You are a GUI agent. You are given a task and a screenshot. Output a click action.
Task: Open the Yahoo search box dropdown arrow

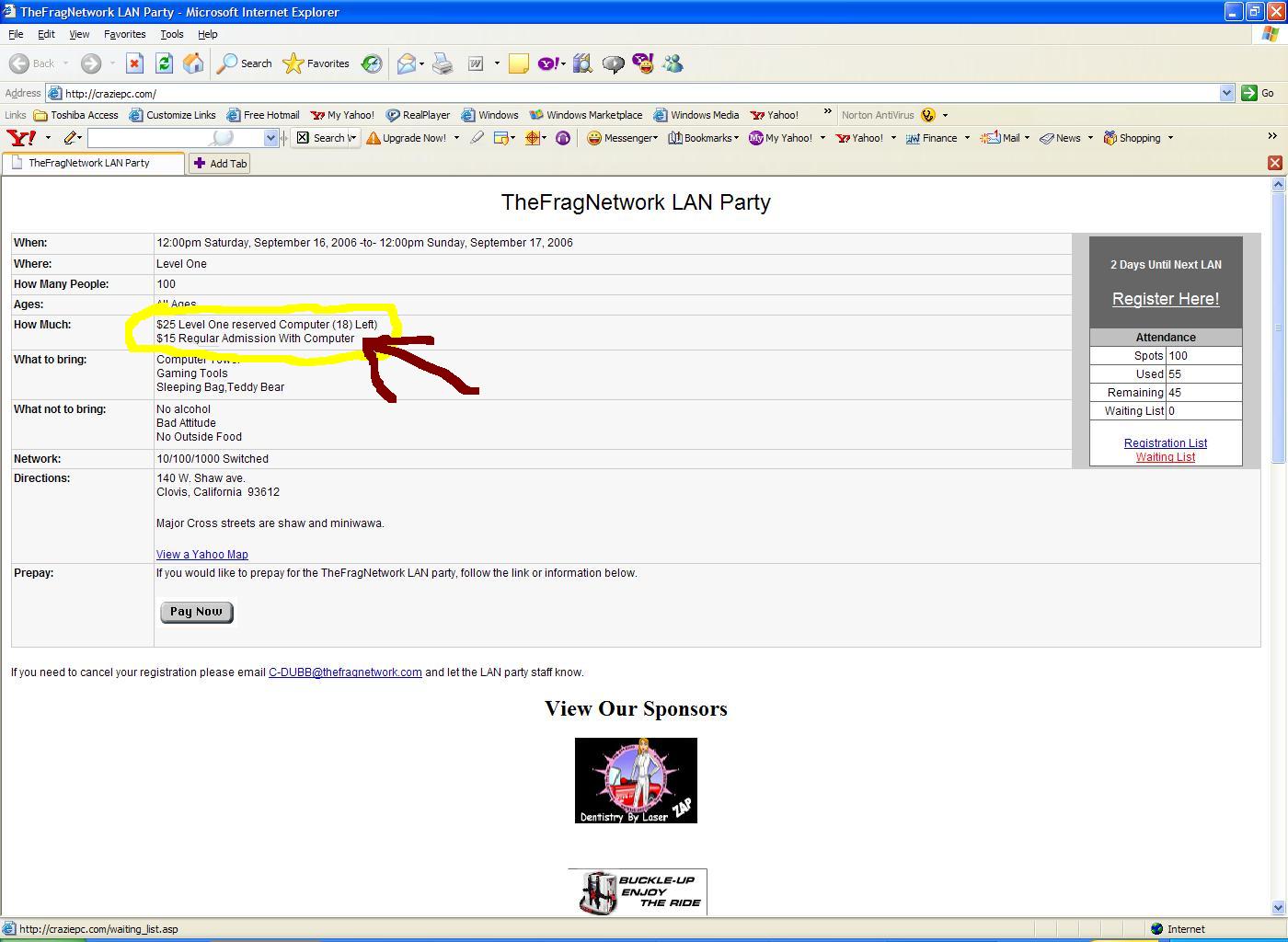pos(270,138)
